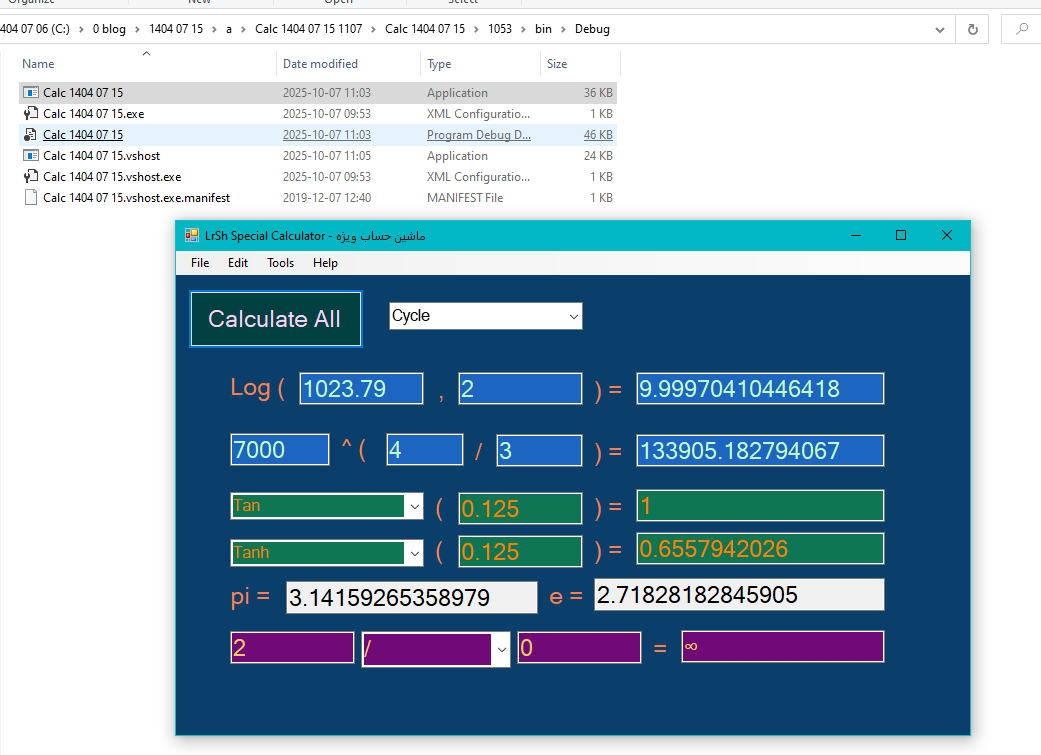Open the division operator dropdown

[501, 649]
